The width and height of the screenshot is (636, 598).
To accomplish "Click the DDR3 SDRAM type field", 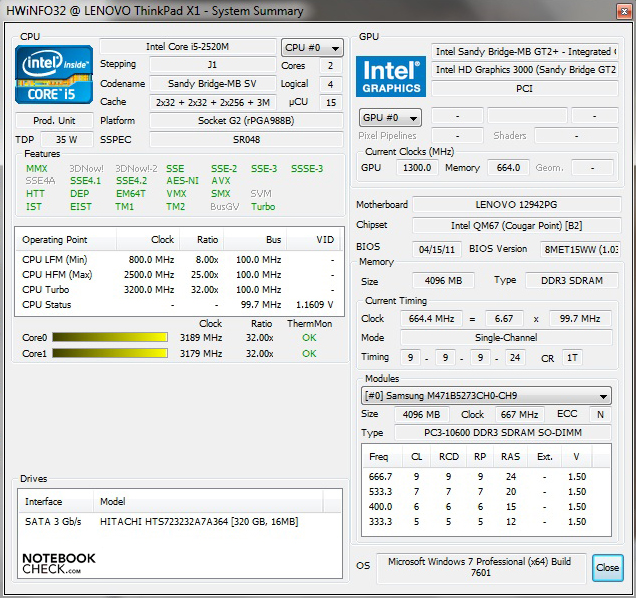I will [572, 280].
